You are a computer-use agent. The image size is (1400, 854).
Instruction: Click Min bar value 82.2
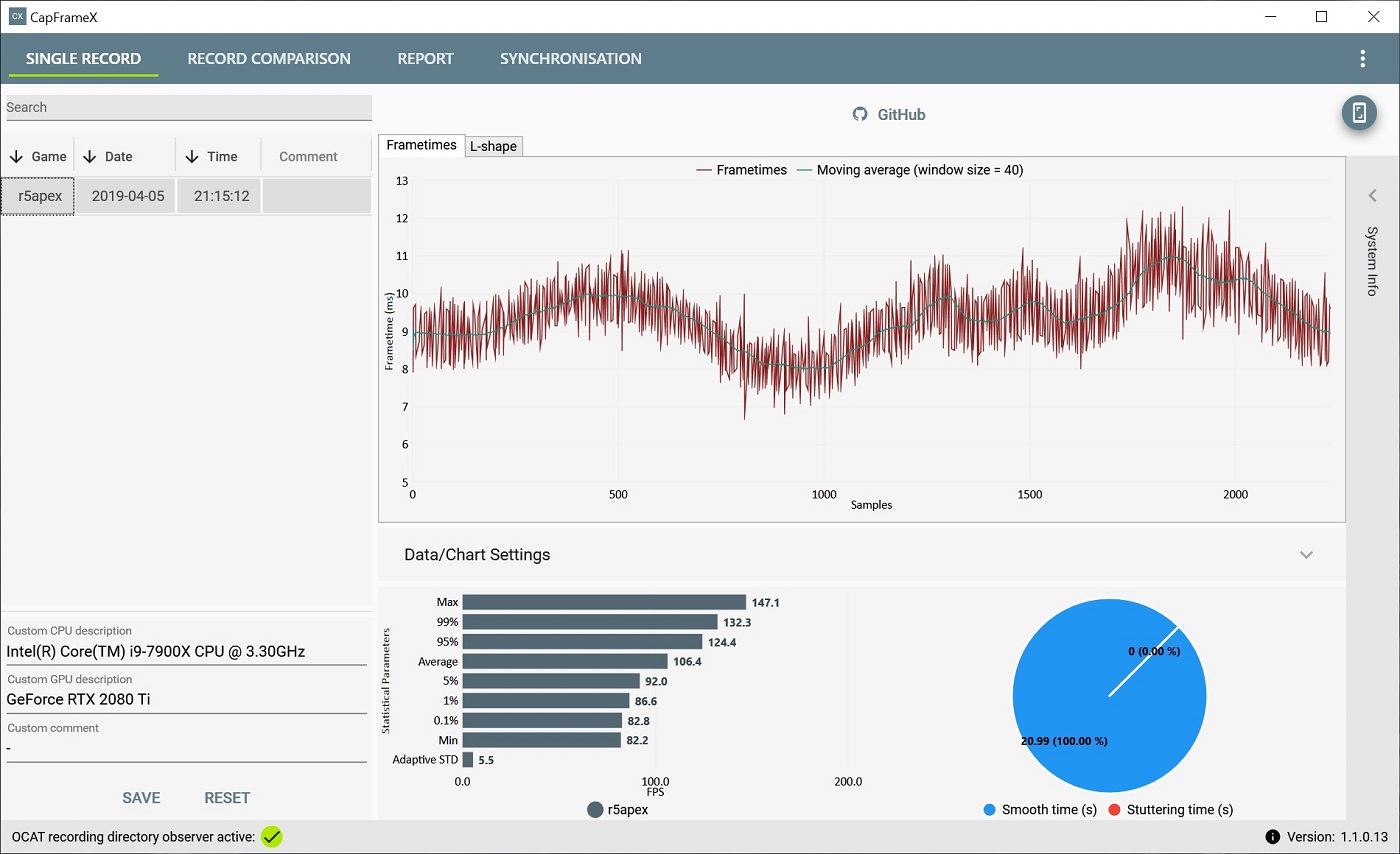[639, 740]
